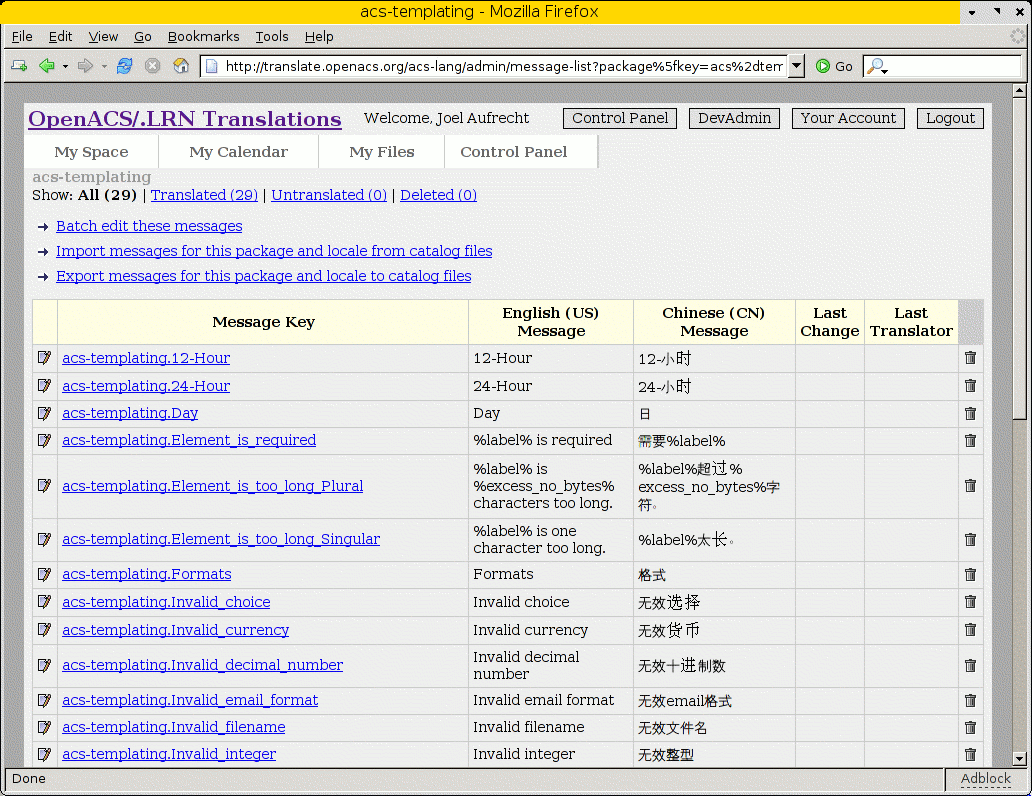This screenshot has width=1032, height=796.
Task: Open the Bookmarks menu
Action: [x=203, y=36]
